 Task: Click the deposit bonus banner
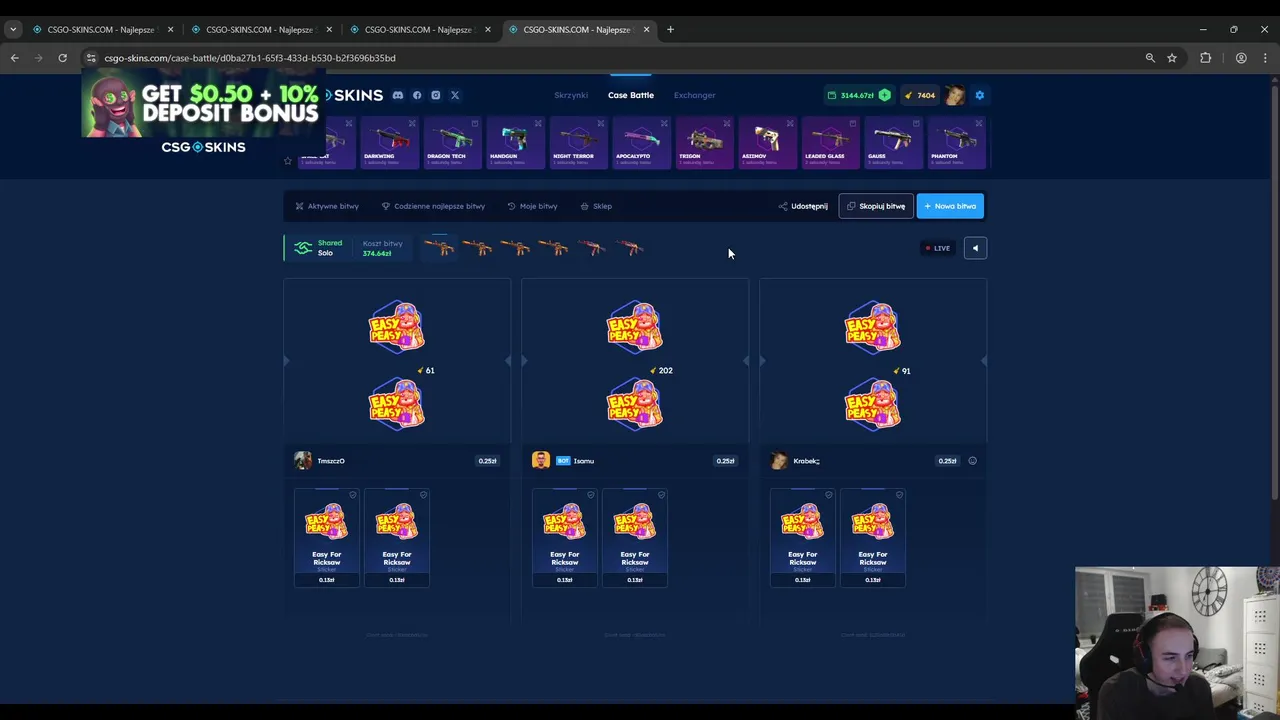204,102
